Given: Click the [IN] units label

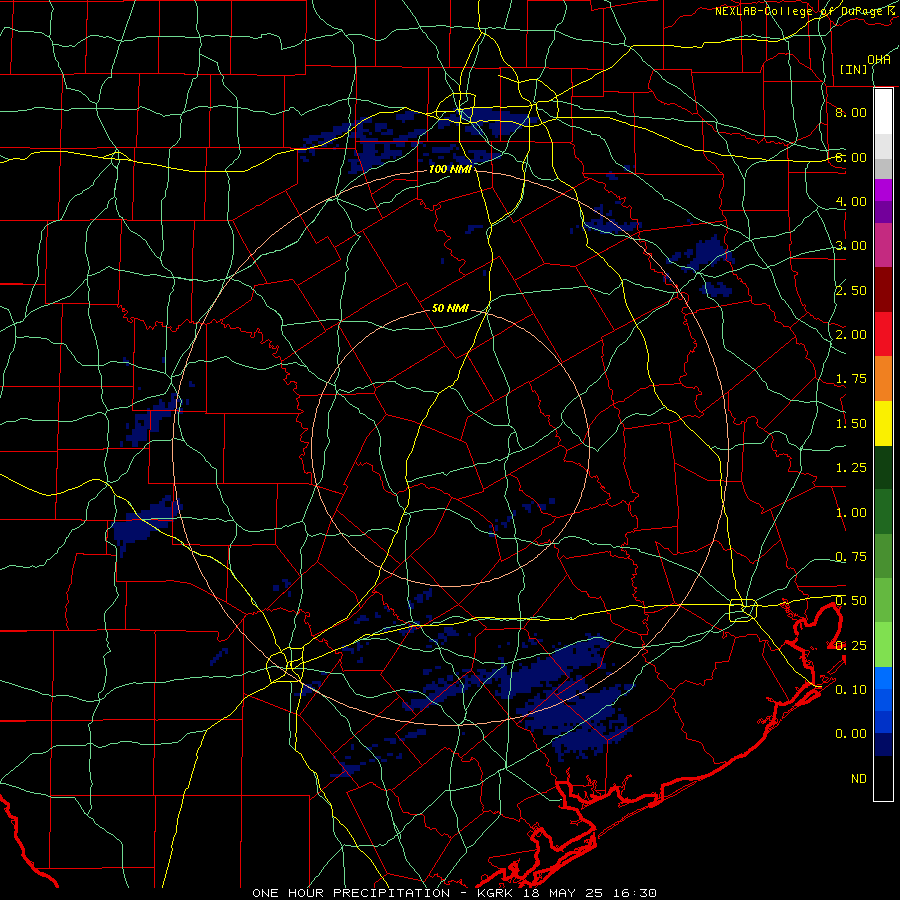Looking at the screenshot, I should [x=854, y=69].
